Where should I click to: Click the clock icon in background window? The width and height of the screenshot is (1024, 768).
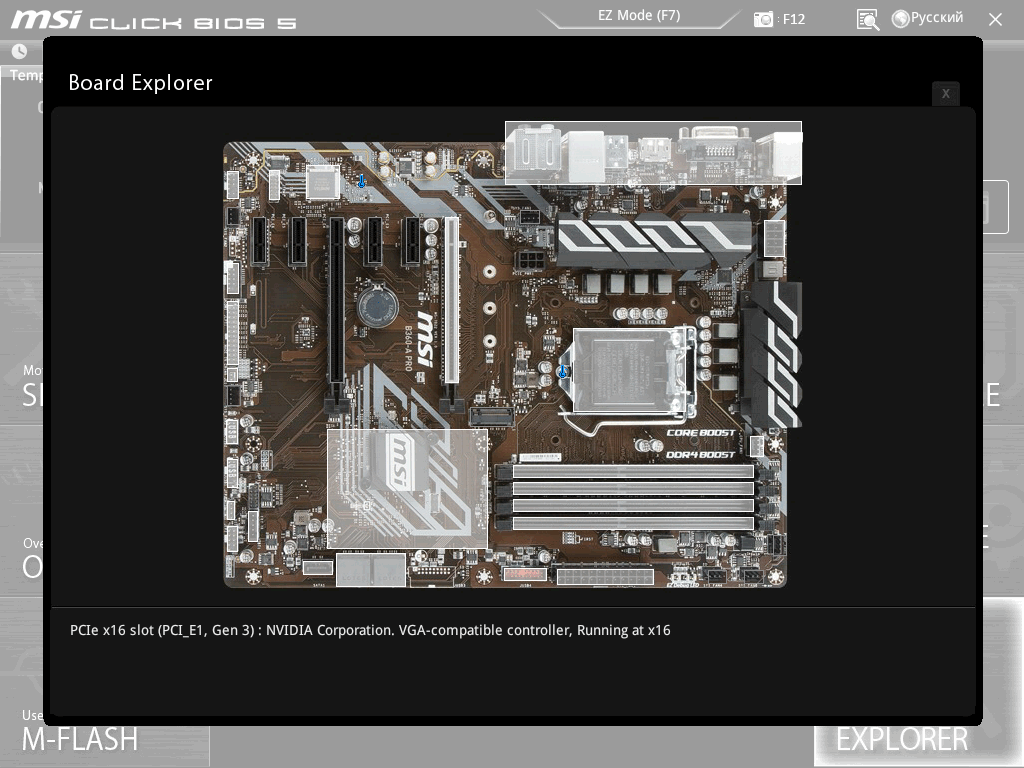tap(20, 51)
